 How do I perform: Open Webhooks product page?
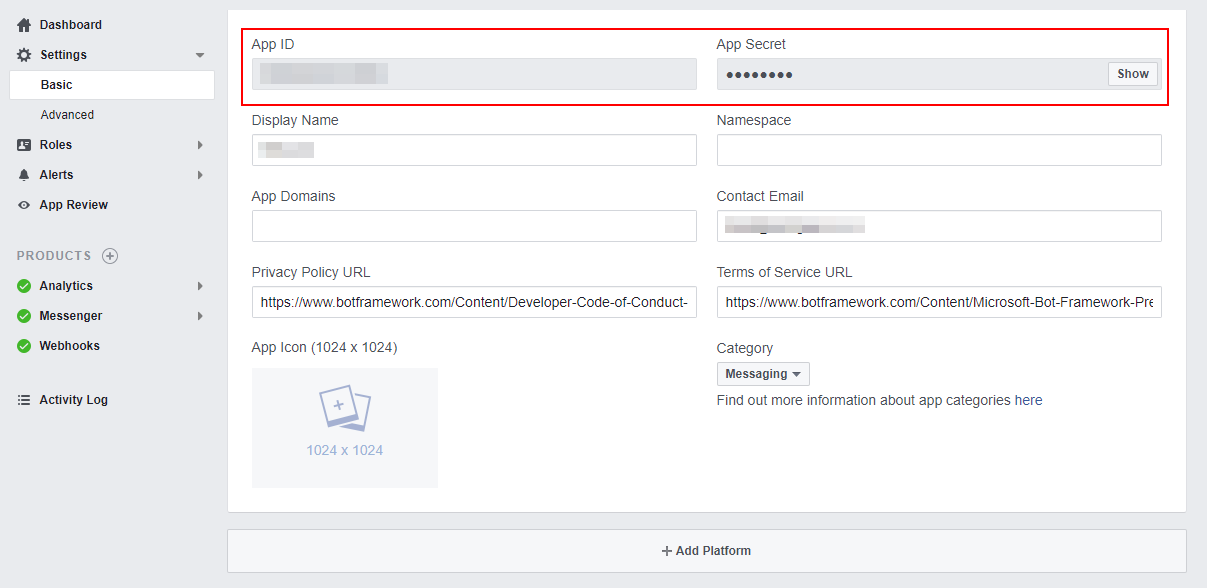69,346
